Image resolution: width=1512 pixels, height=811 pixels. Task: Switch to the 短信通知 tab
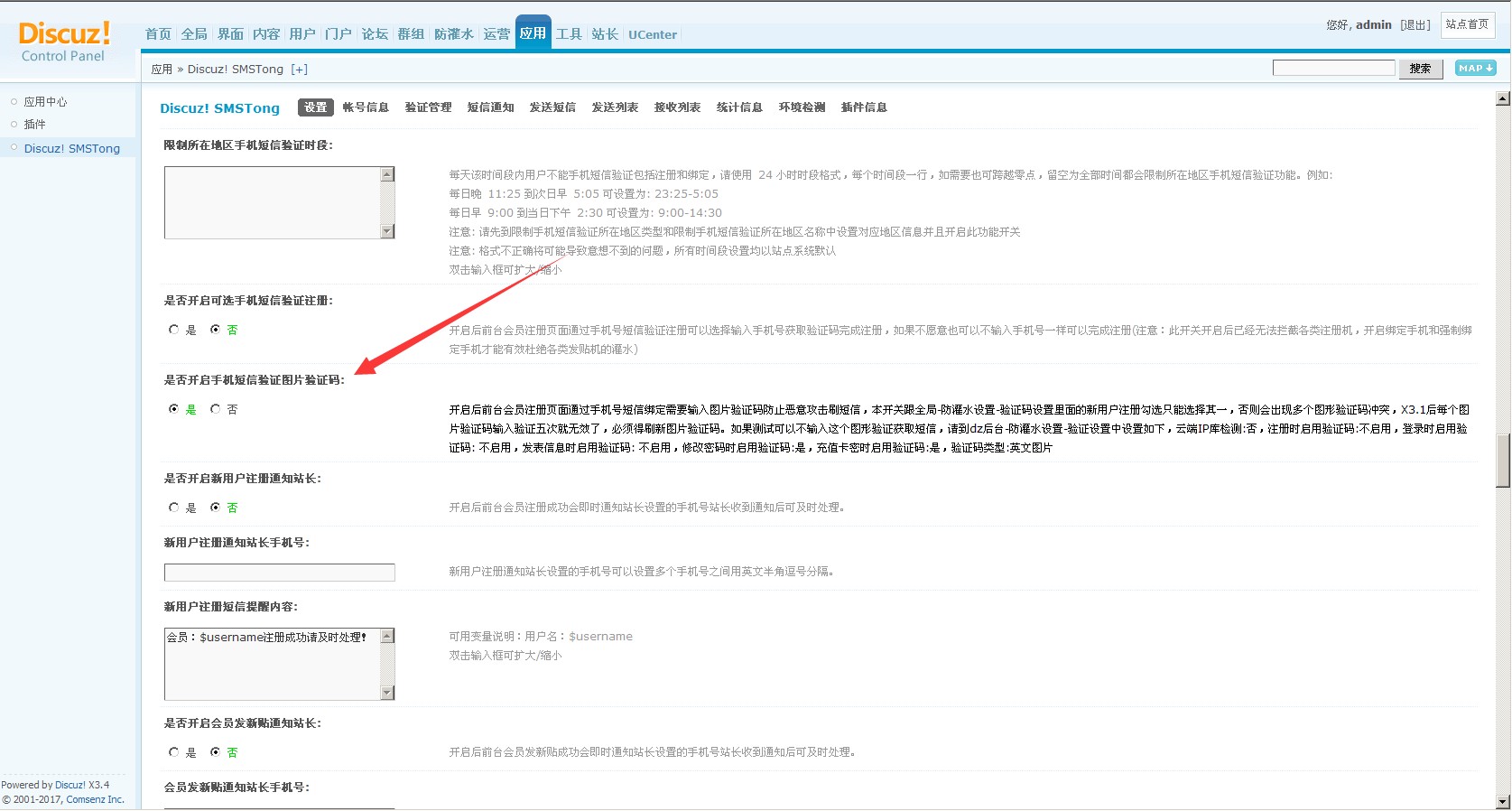coord(490,107)
